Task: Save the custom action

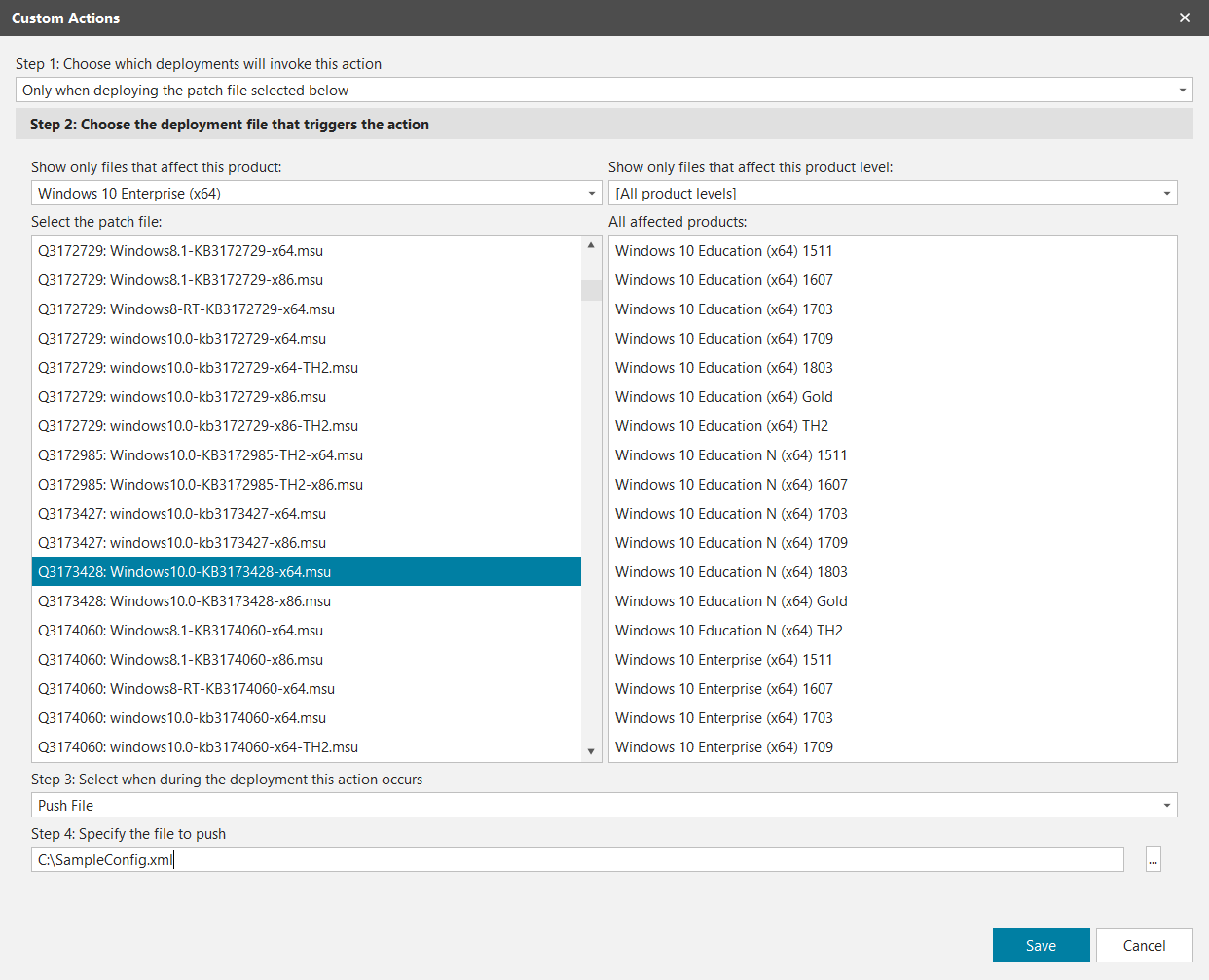Action: pyautogui.click(x=1042, y=946)
